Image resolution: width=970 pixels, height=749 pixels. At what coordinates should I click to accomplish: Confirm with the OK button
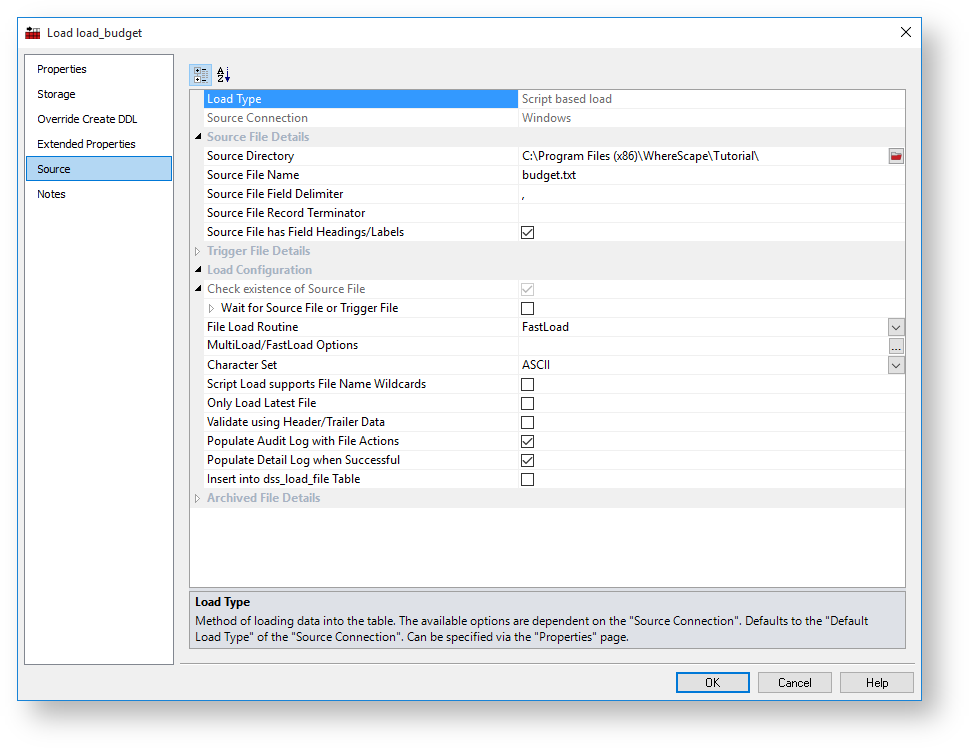pyautogui.click(x=713, y=683)
